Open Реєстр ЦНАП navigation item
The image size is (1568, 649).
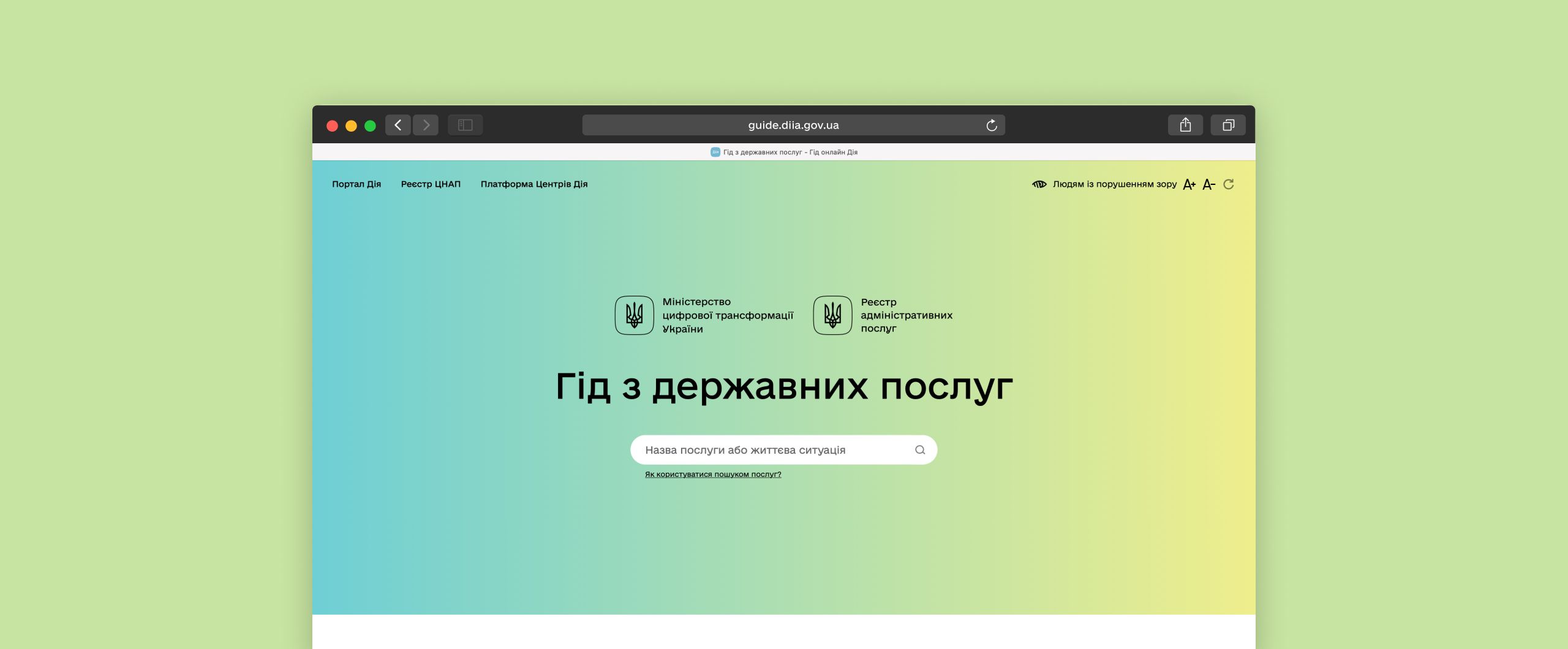click(x=431, y=184)
